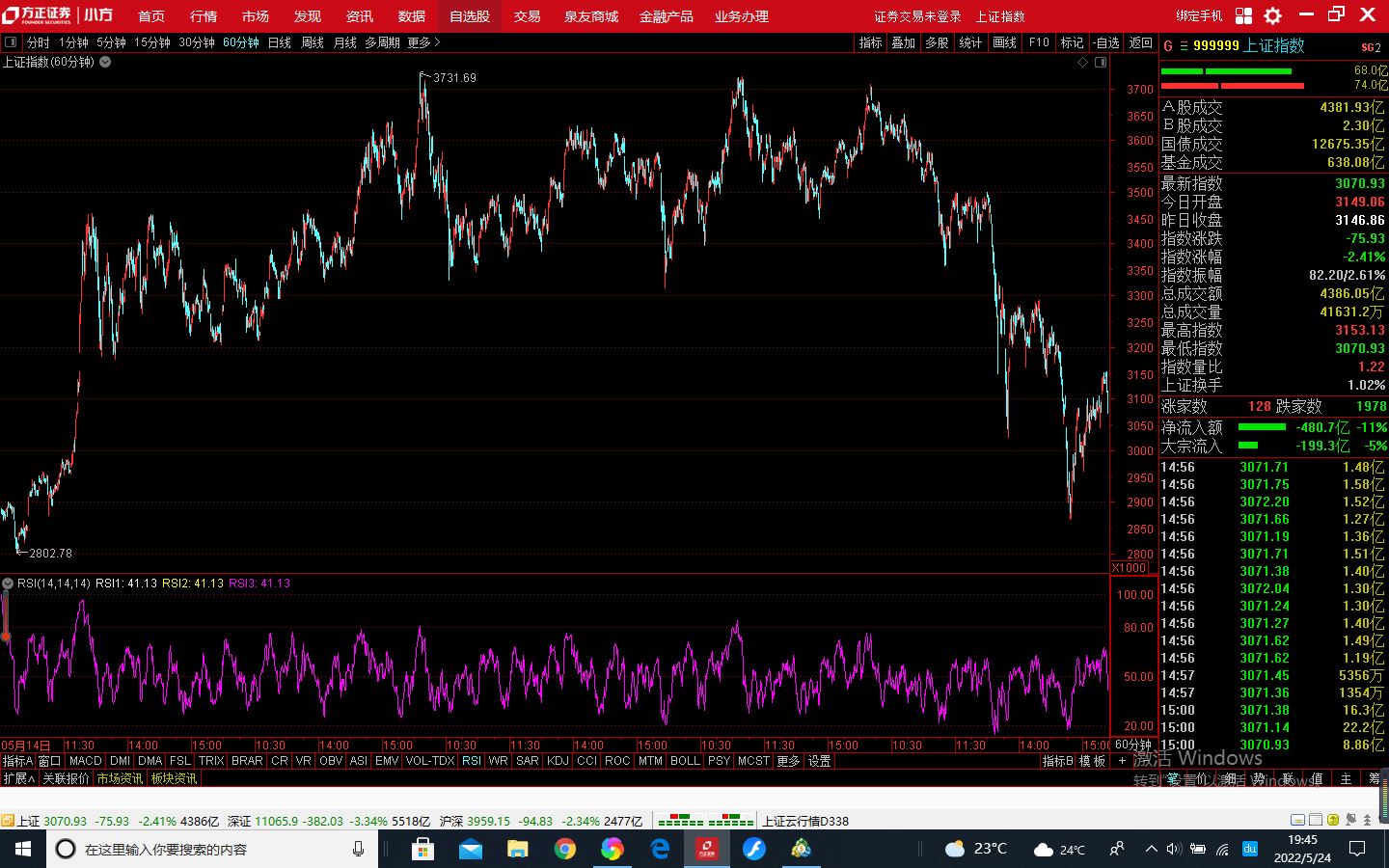1389x868 pixels.
Task: Open the 模板 menu
Action: coord(1093,761)
